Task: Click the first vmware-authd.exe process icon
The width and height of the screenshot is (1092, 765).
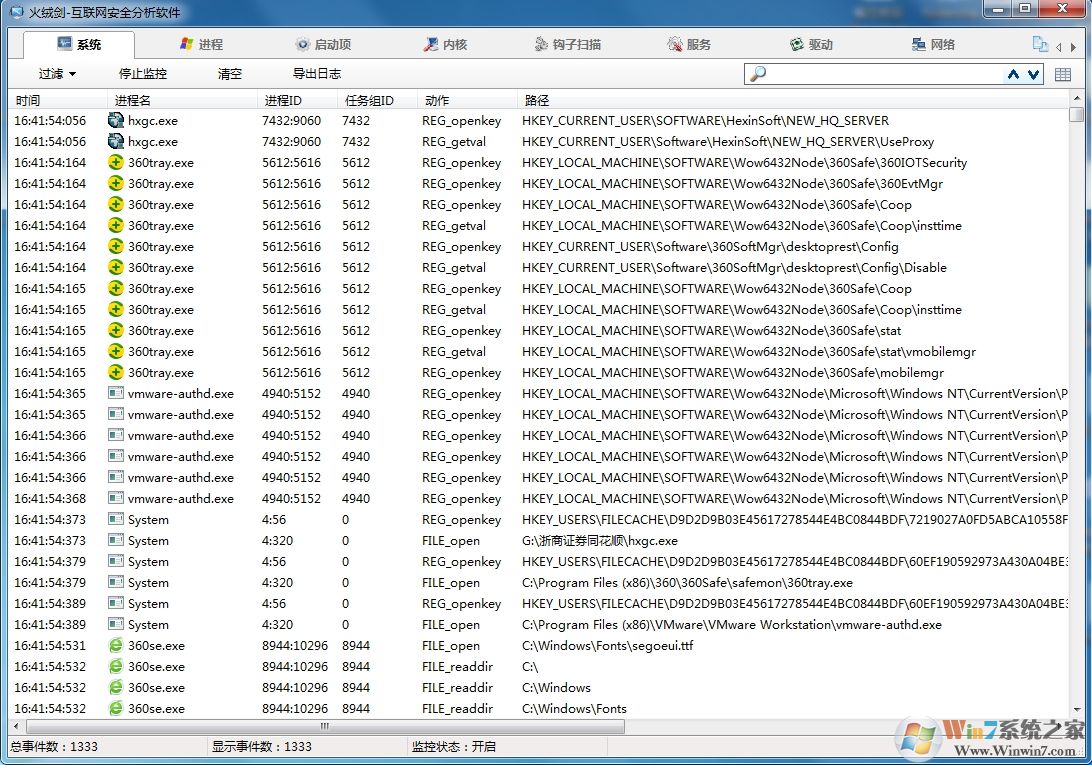Action: [x=116, y=393]
